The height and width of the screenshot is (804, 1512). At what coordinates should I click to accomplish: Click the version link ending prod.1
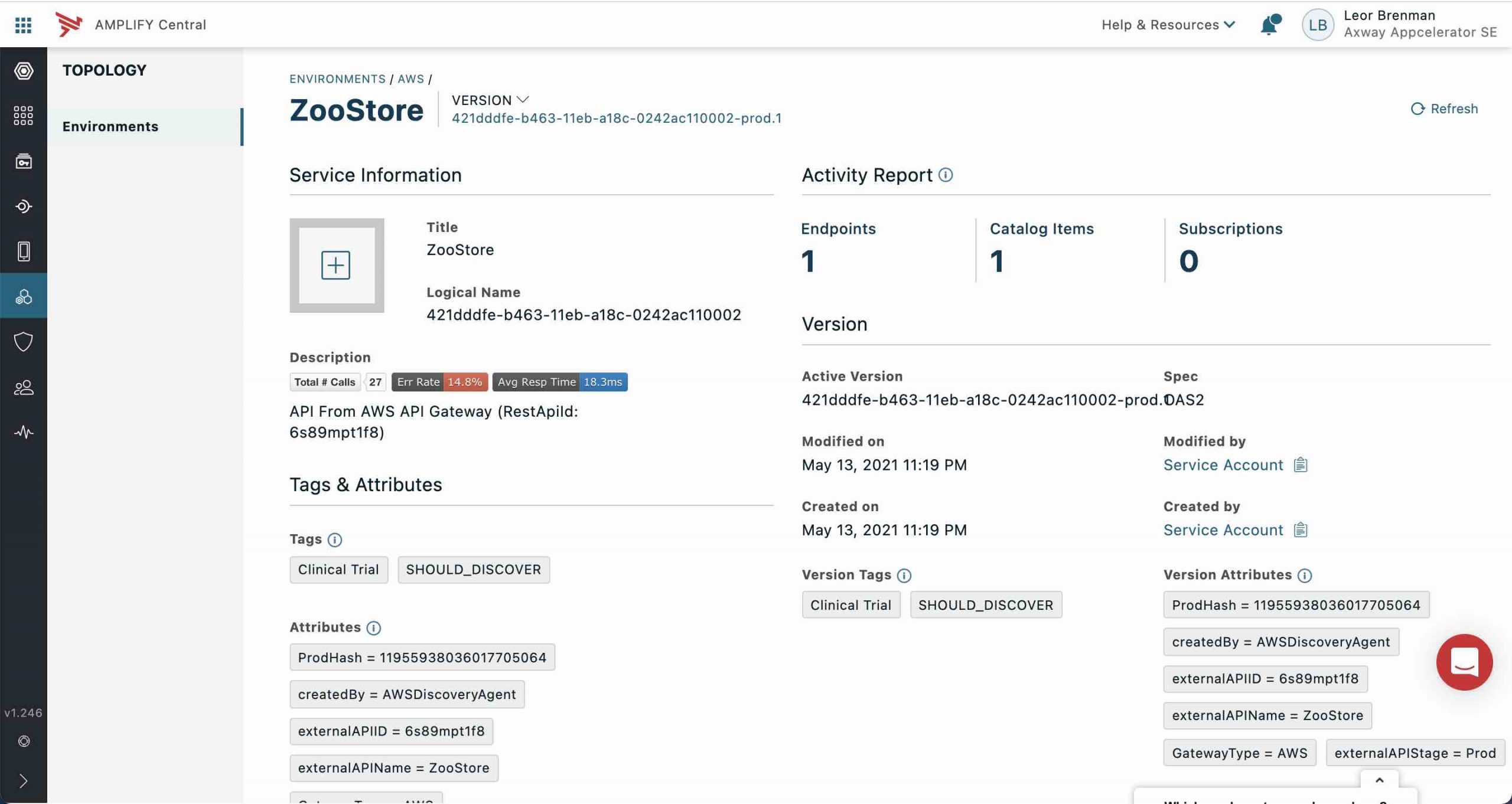tap(617, 118)
